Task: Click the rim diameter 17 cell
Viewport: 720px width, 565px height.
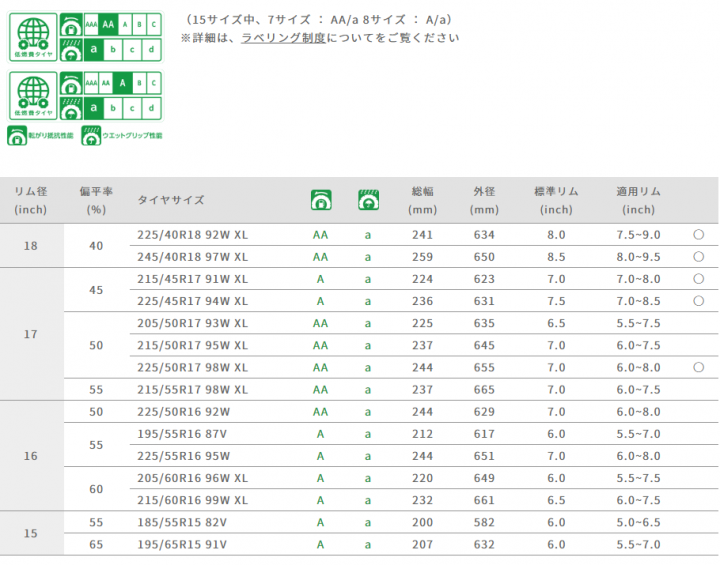Action: 31,334
